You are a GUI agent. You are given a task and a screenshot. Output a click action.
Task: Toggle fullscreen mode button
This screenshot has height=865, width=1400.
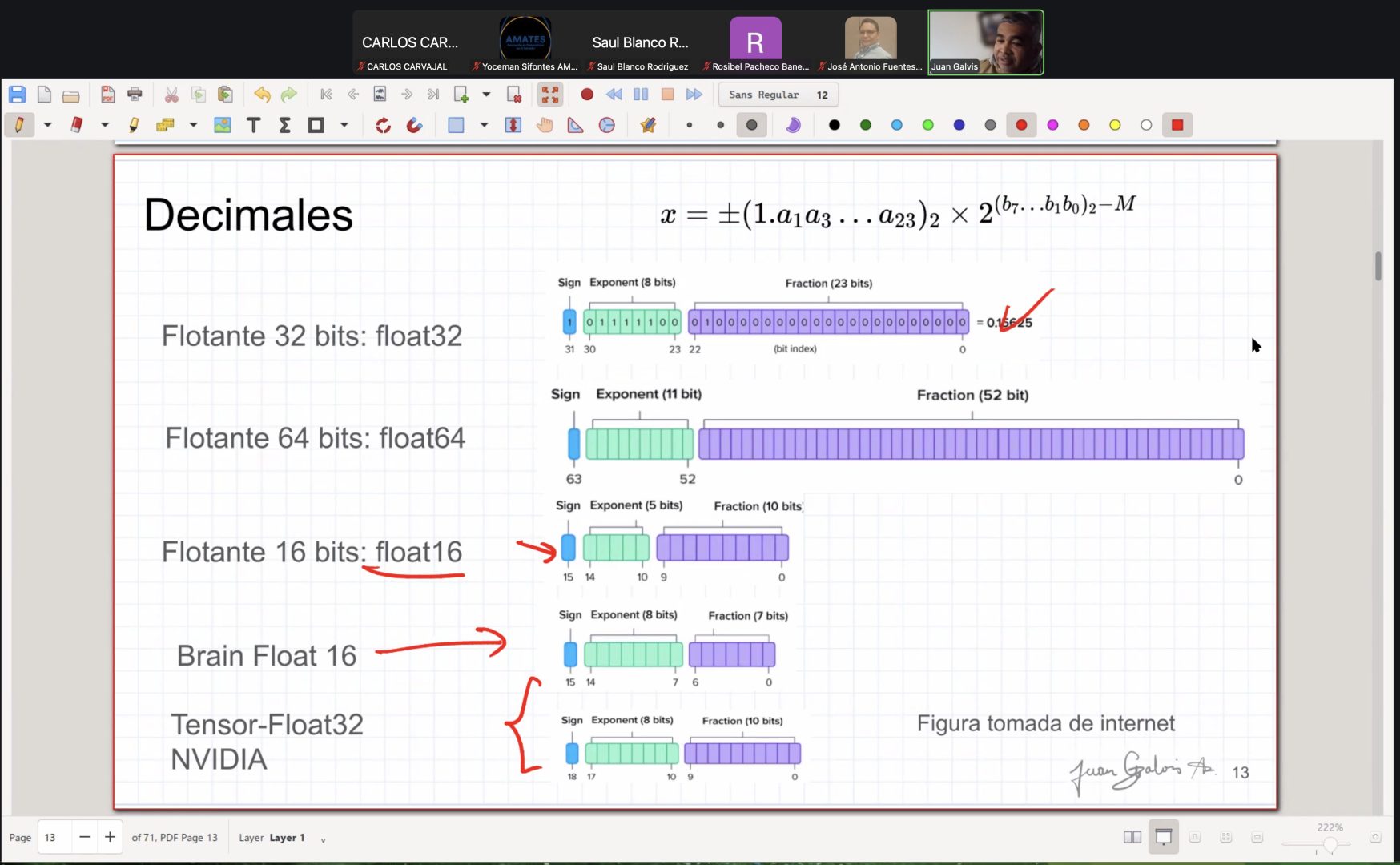pos(550,95)
